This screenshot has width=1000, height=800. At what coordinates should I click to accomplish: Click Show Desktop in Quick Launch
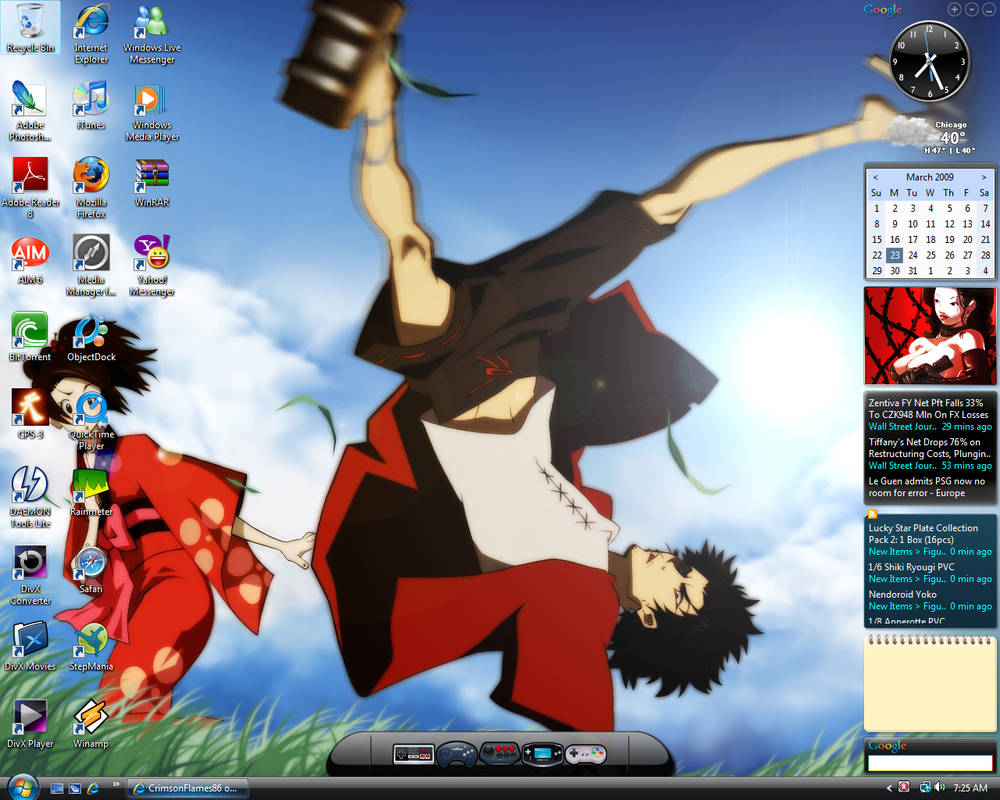[x=57, y=789]
